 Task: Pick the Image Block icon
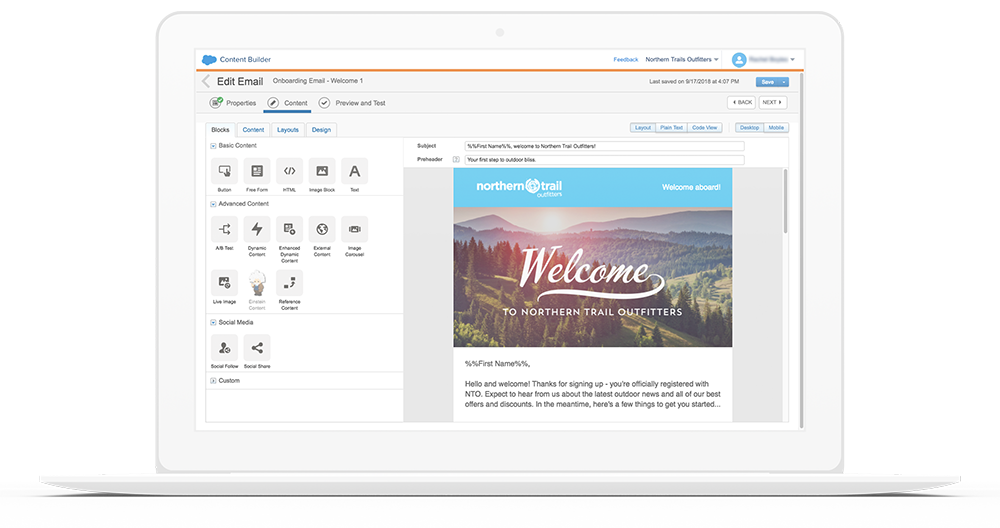click(x=322, y=171)
